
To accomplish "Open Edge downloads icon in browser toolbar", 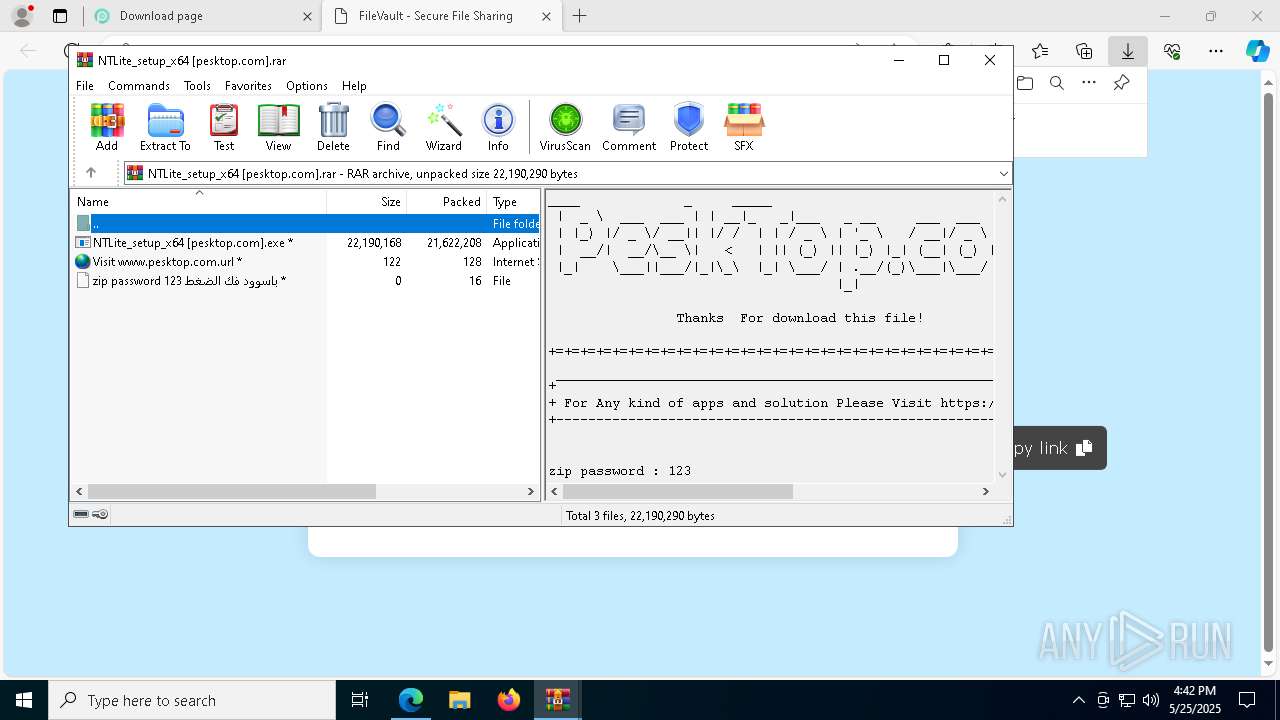I will point(1127,51).
